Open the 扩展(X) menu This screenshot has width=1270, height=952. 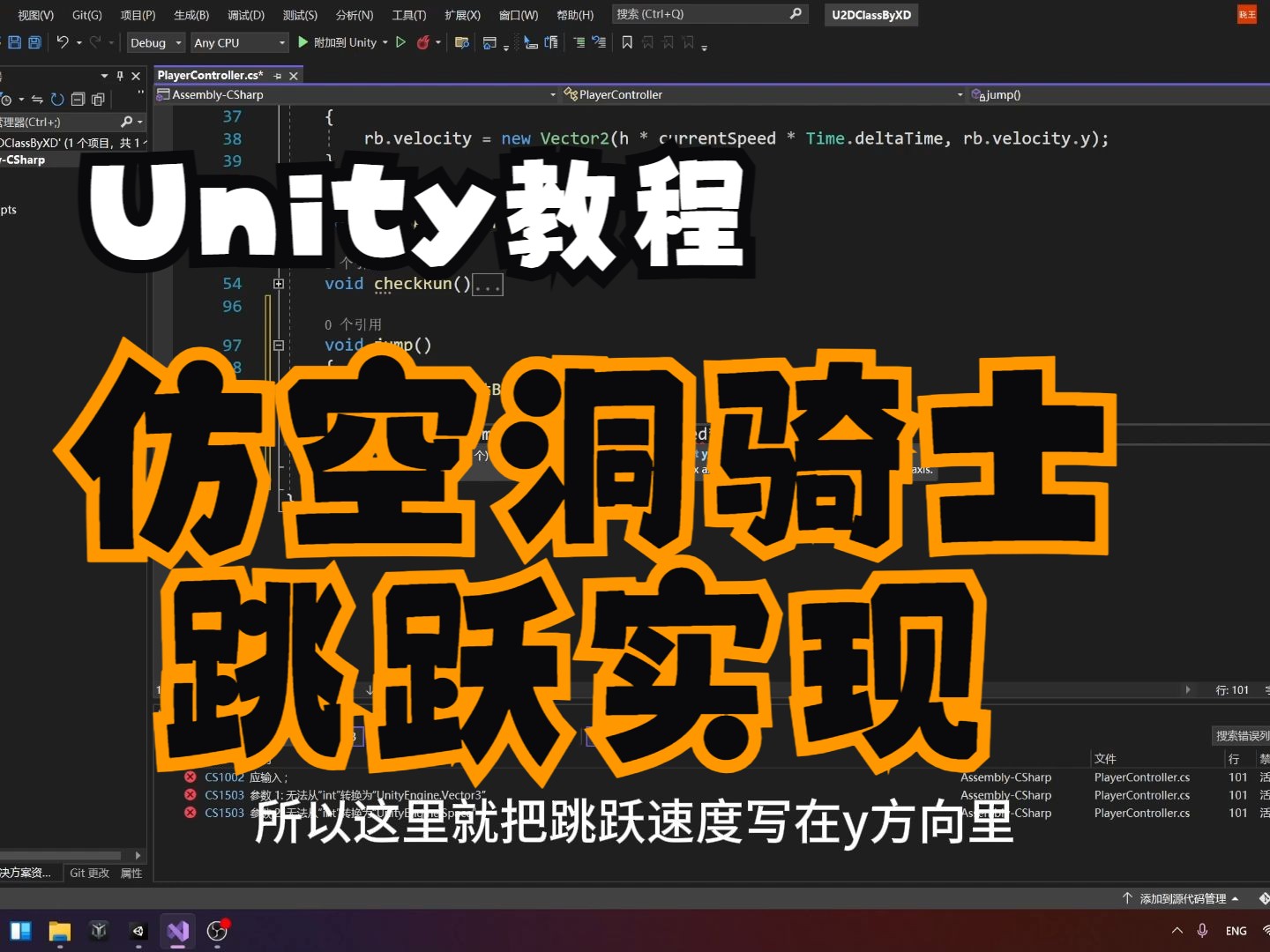click(x=462, y=14)
